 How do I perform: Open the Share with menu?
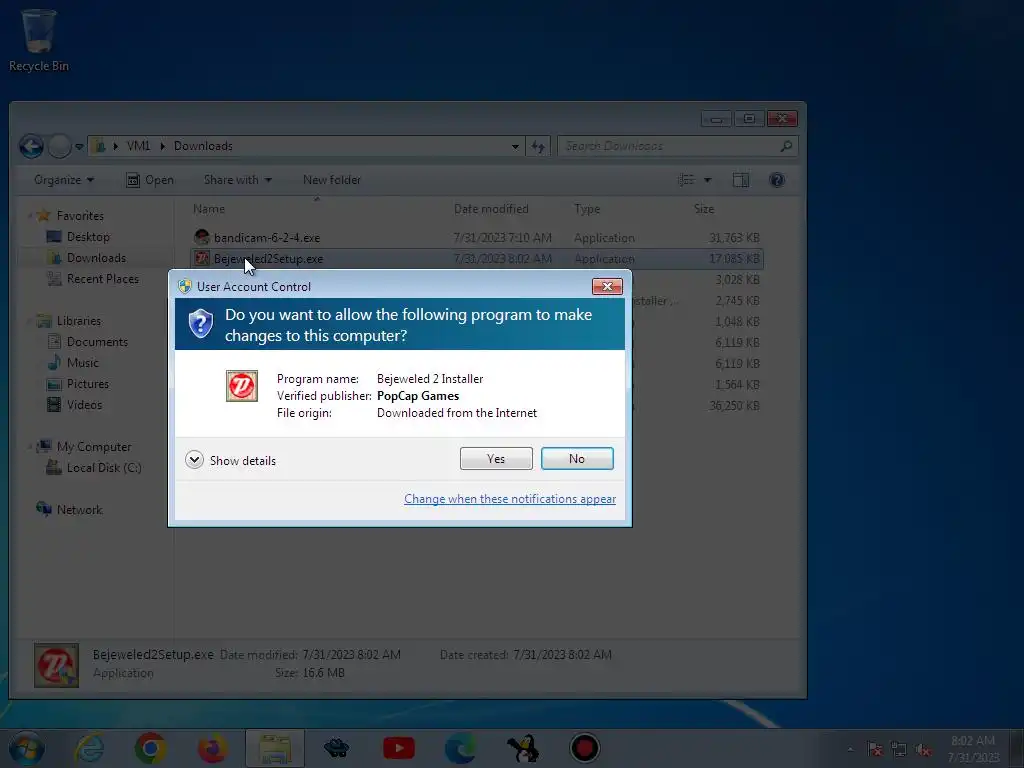tap(238, 180)
